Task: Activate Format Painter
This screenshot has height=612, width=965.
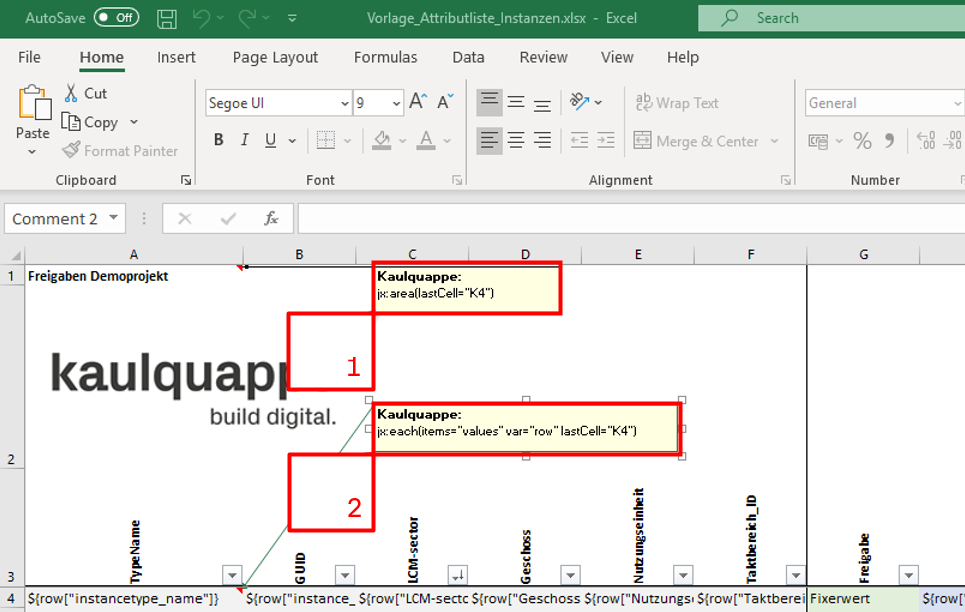Action: point(120,151)
